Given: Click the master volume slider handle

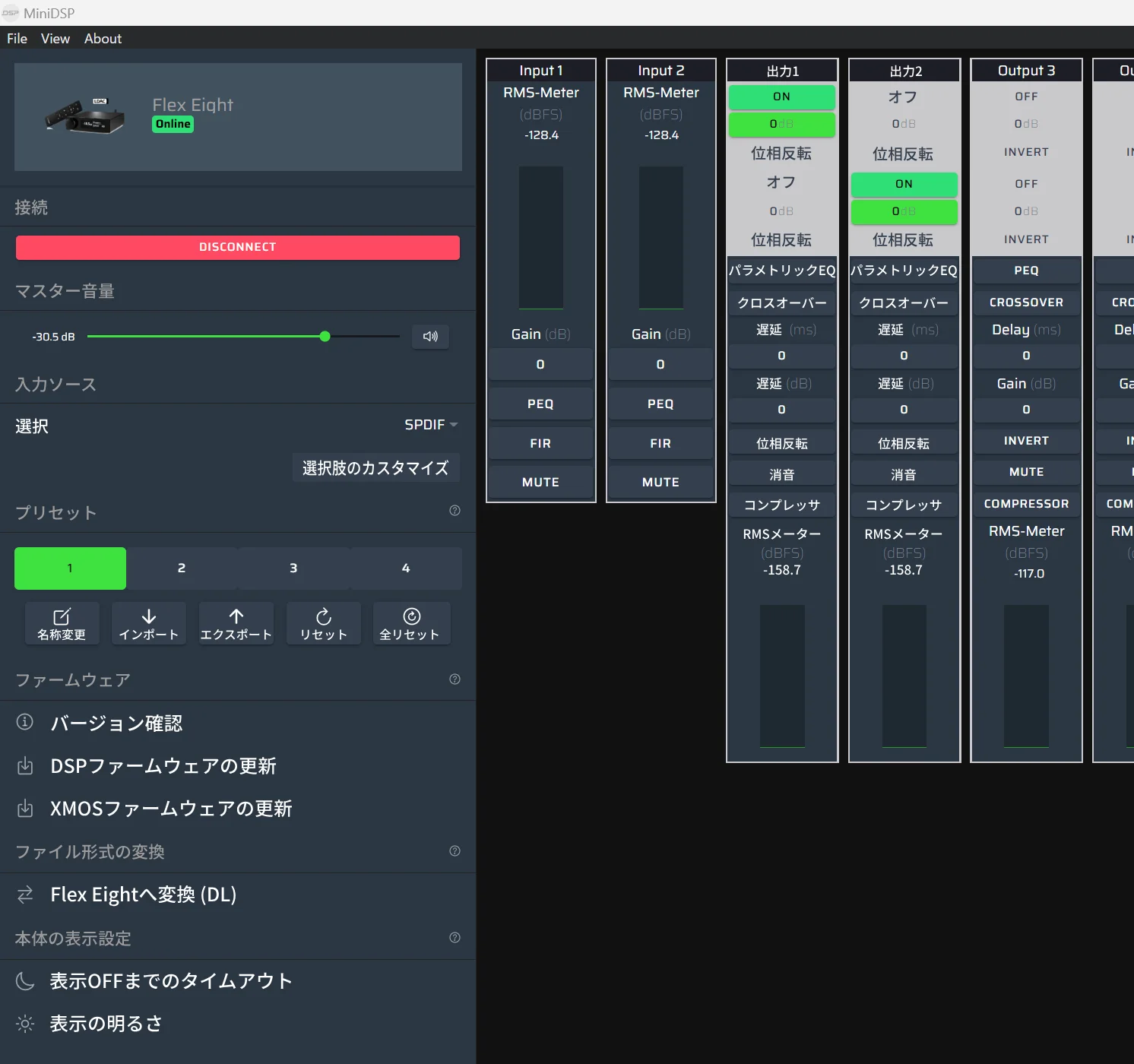Looking at the screenshot, I should coord(325,337).
